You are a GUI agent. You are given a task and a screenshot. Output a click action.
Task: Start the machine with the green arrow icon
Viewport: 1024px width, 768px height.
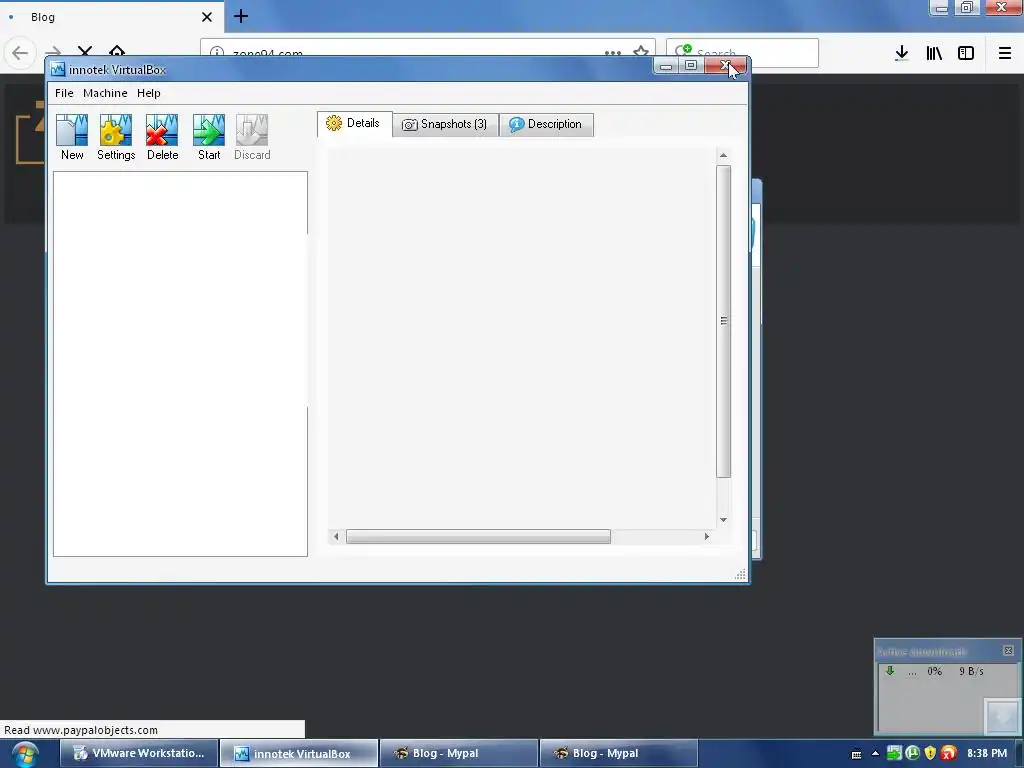209,131
